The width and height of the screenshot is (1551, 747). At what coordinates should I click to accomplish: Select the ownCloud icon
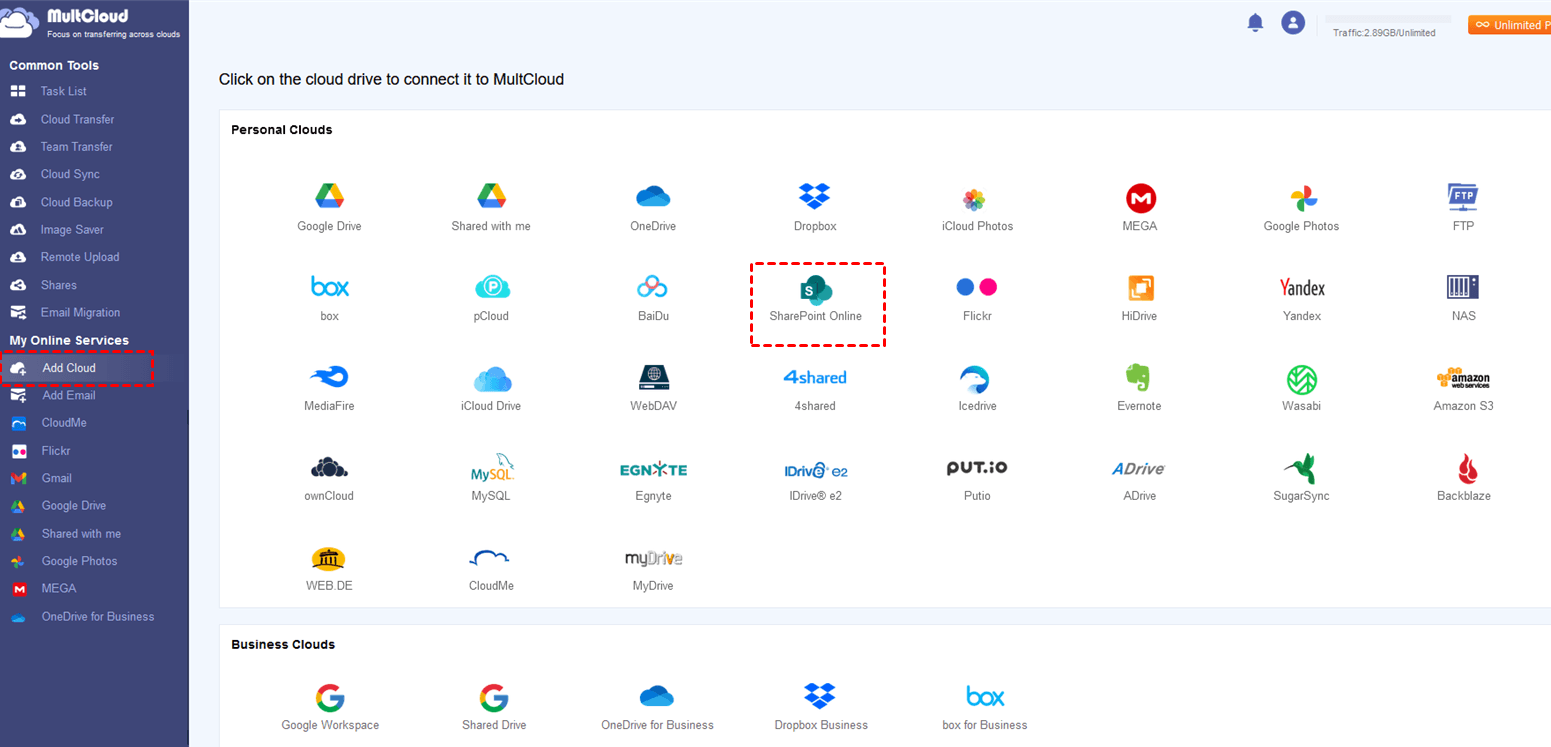point(329,467)
